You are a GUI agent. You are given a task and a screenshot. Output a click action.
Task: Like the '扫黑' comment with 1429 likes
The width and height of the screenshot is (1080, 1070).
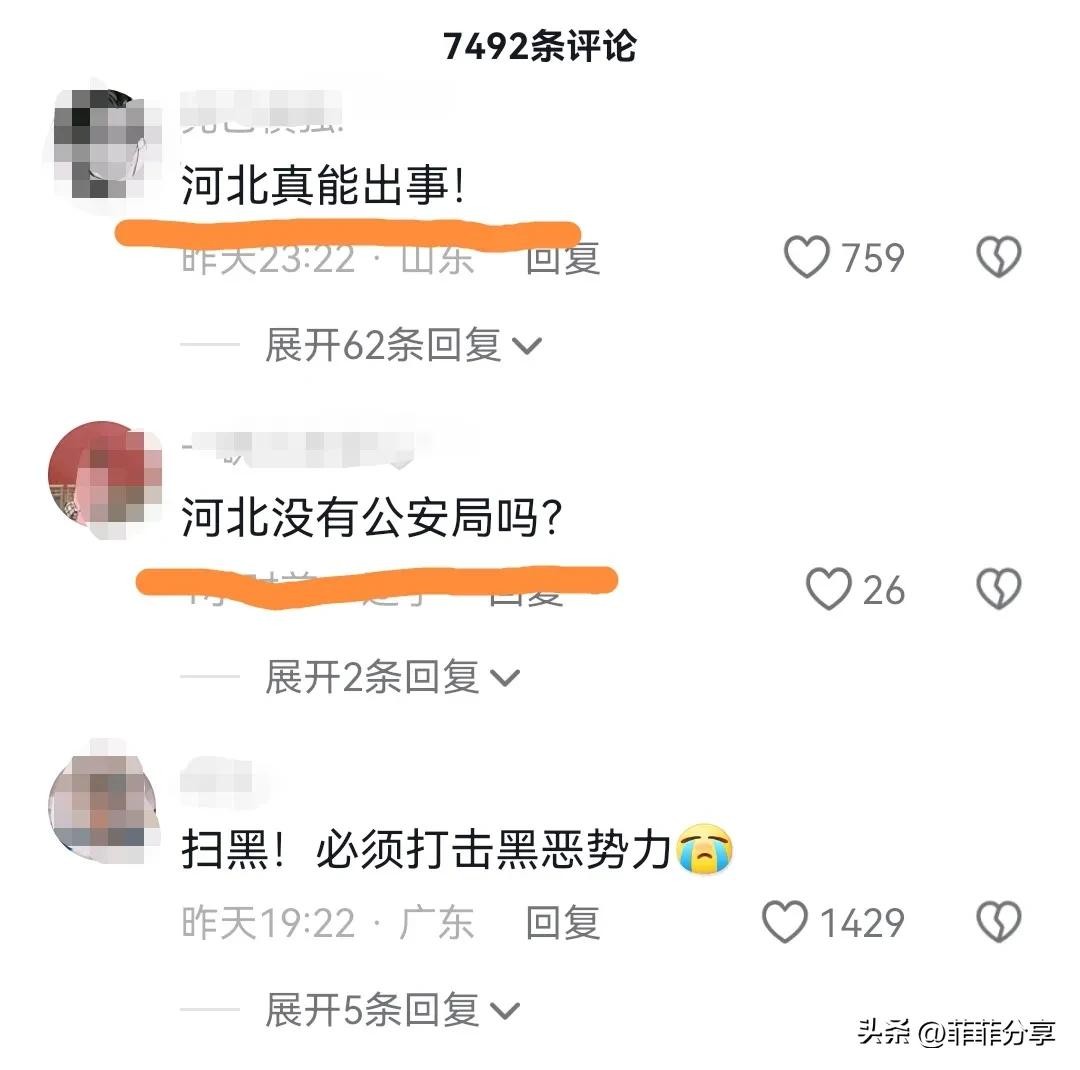pyautogui.click(x=785, y=922)
